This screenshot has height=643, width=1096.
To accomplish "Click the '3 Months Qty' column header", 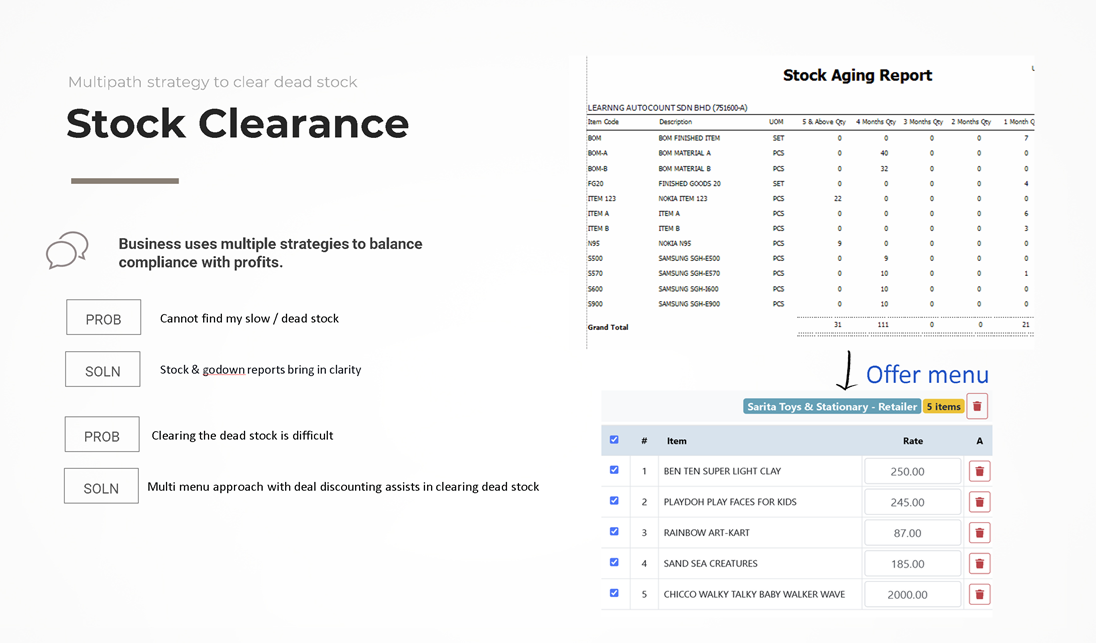I will click(x=923, y=122).
